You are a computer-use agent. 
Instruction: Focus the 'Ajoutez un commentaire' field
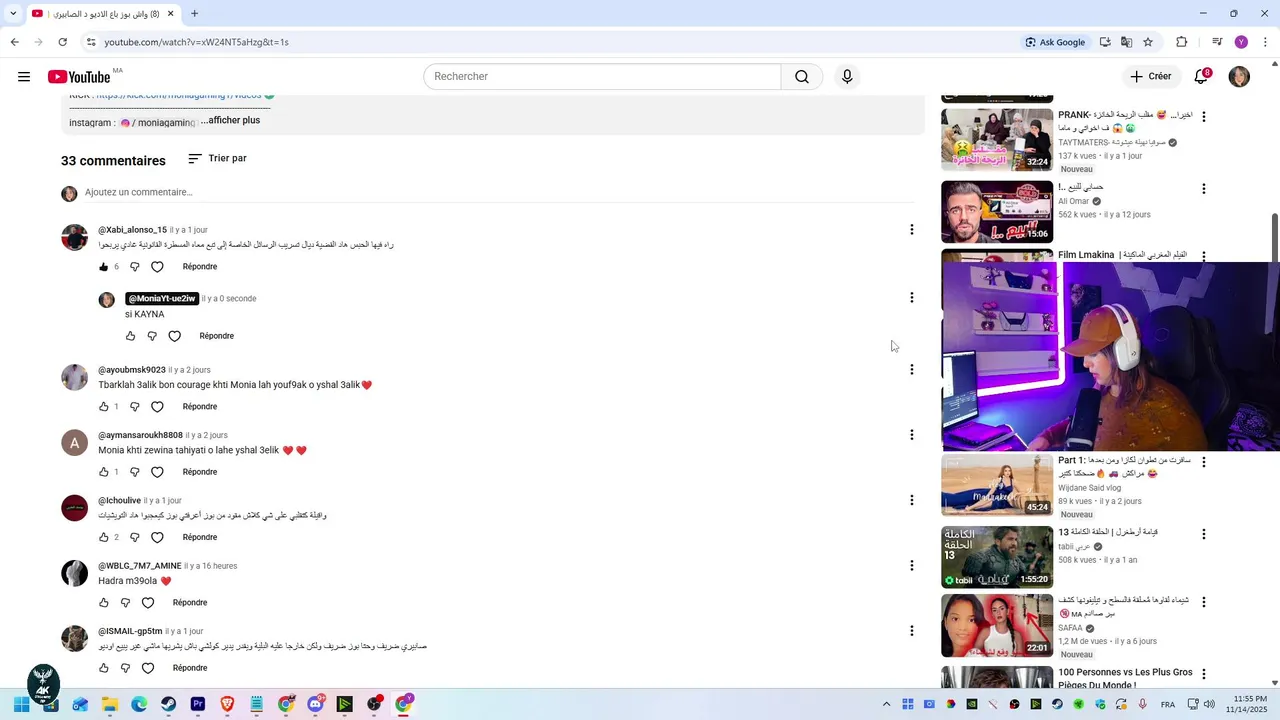tap(500, 192)
